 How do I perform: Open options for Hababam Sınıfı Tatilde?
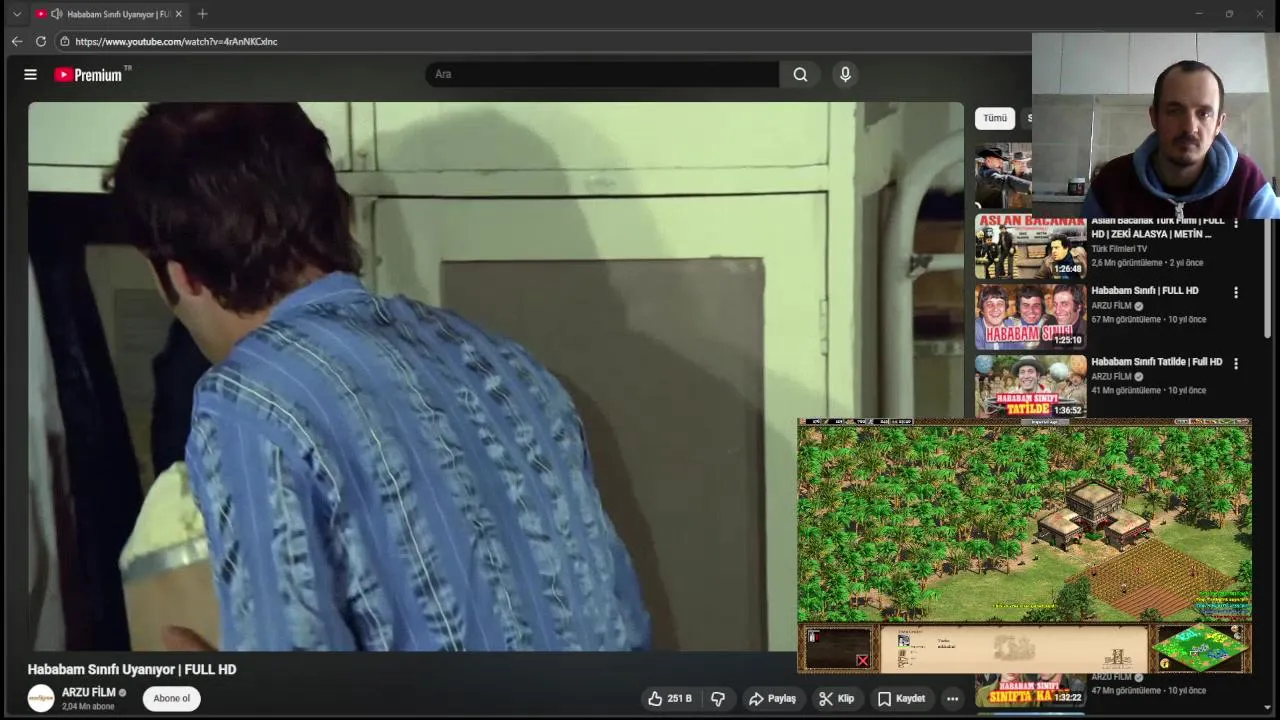click(1236, 364)
